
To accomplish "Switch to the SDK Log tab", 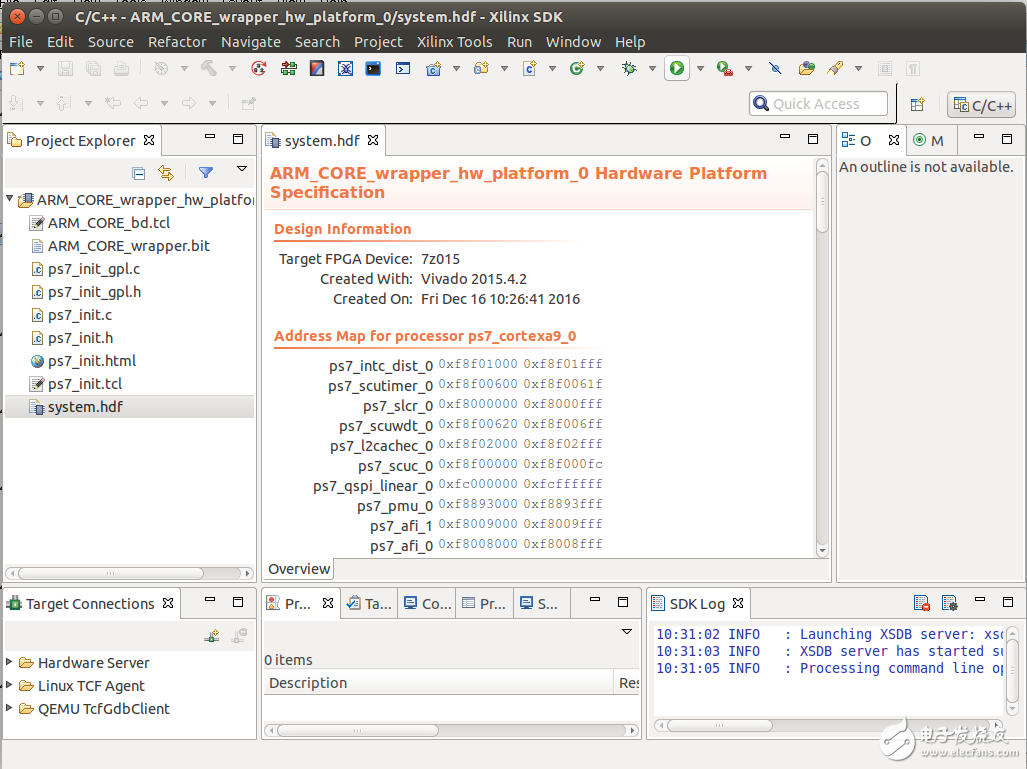I will tap(698, 602).
